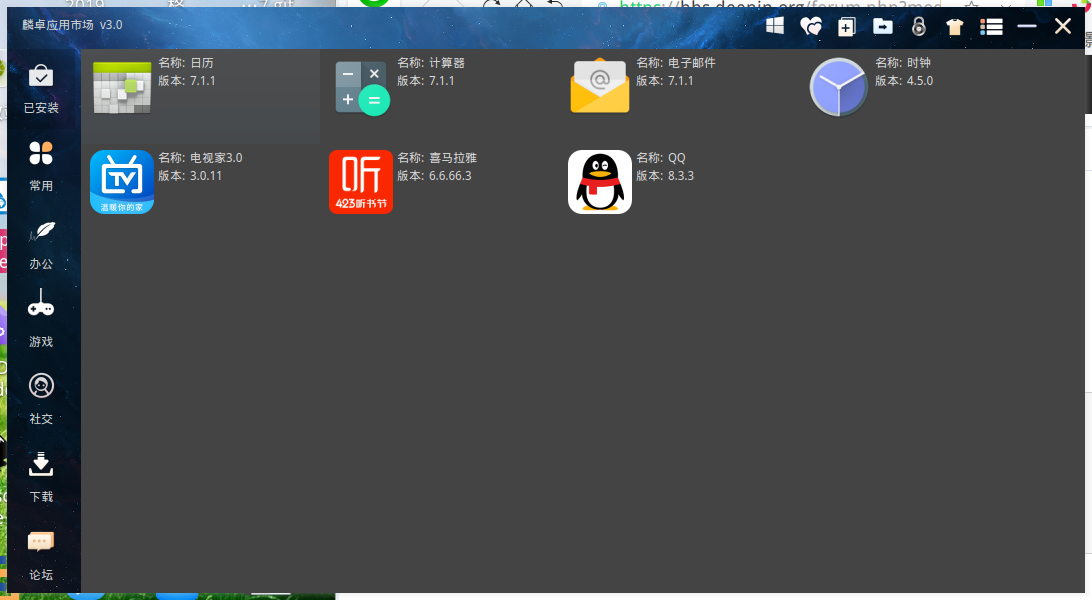Screen dimensions: 1092x600
Task: Open the list menu icon in title bar
Action: click(x=991, y=26)
